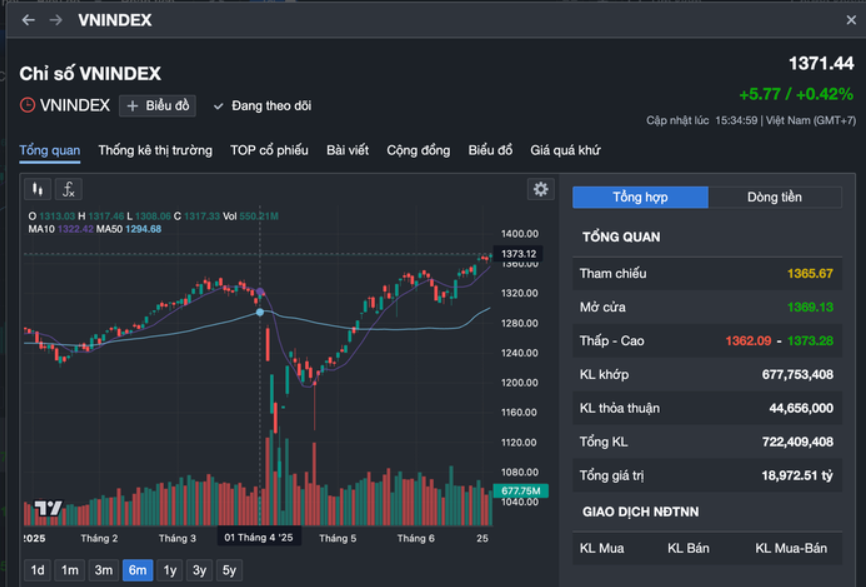Set chart range to 3m
The image size is (866, 587).
click(104, 570)
